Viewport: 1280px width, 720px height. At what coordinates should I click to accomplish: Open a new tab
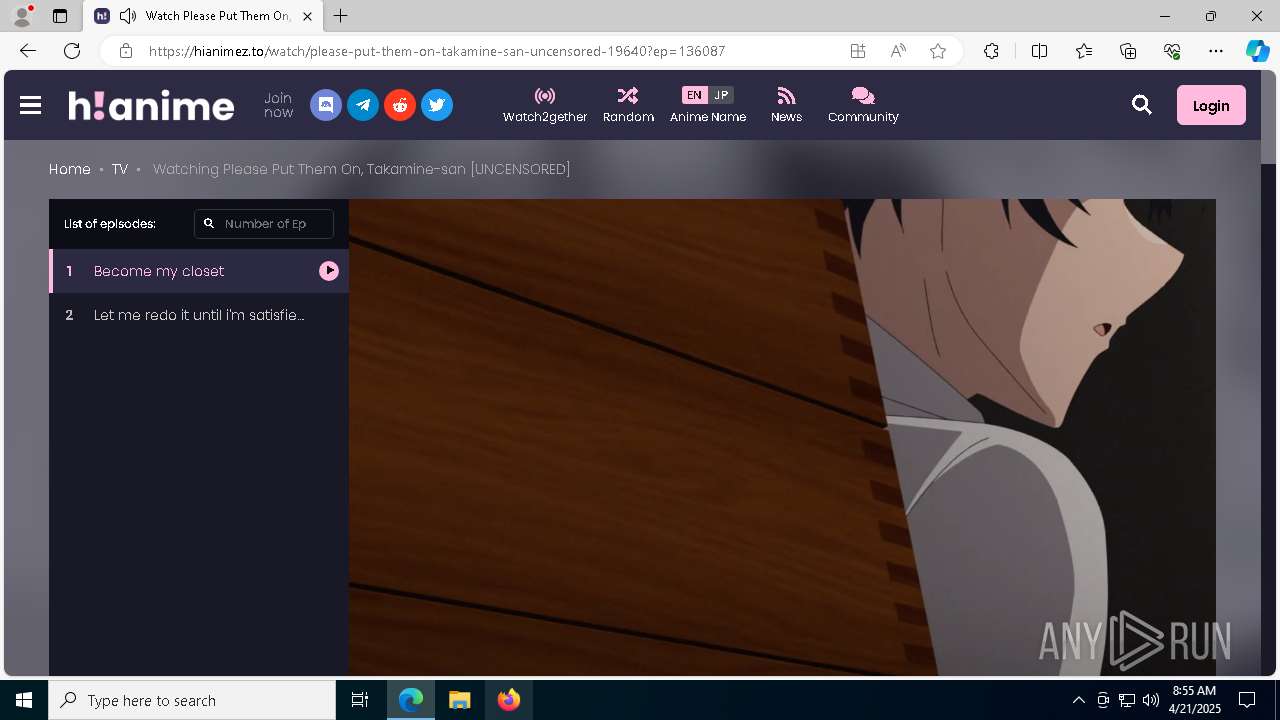(341, 16)
